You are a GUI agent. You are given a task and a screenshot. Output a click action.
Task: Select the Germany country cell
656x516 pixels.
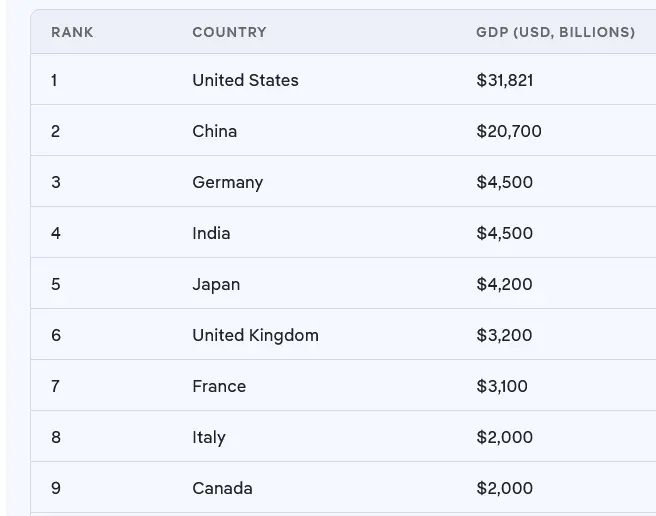point(227,182)
